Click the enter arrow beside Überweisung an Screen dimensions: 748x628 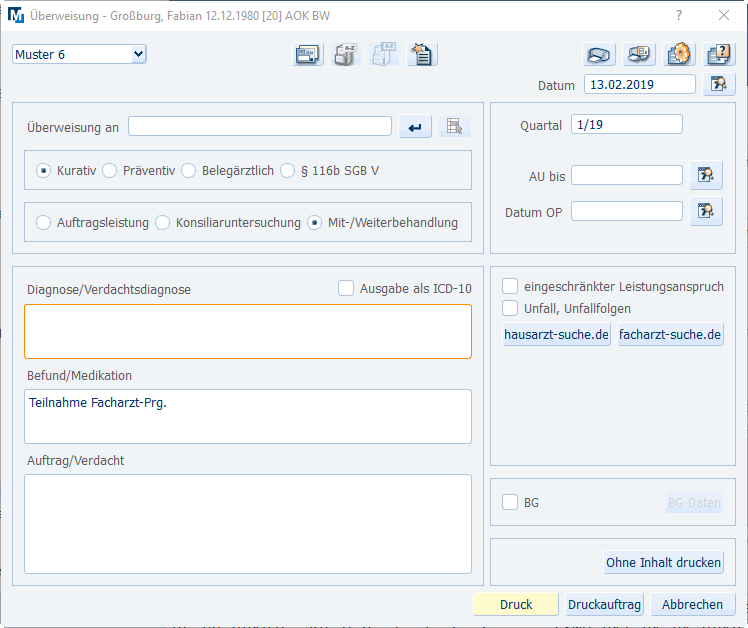coord(415,126)
